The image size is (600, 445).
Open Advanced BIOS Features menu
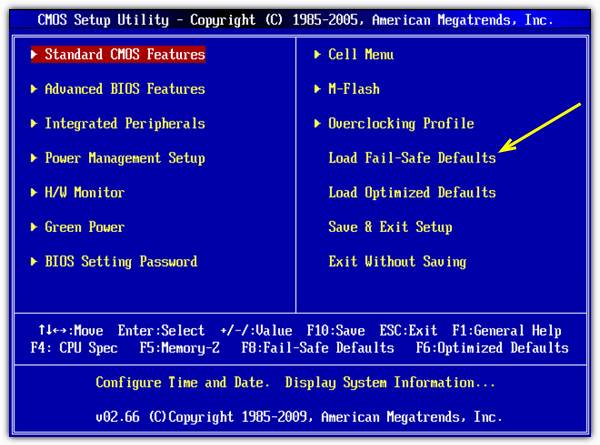(x=124, y=89)
